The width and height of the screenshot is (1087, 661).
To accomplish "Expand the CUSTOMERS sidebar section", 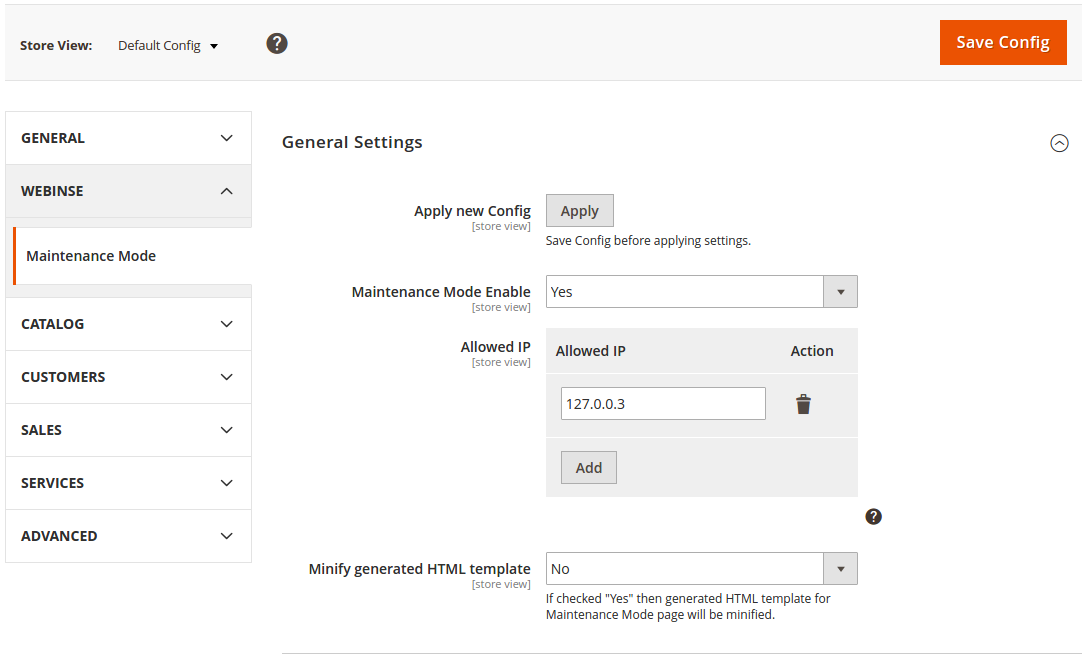I will click(128, 377).
